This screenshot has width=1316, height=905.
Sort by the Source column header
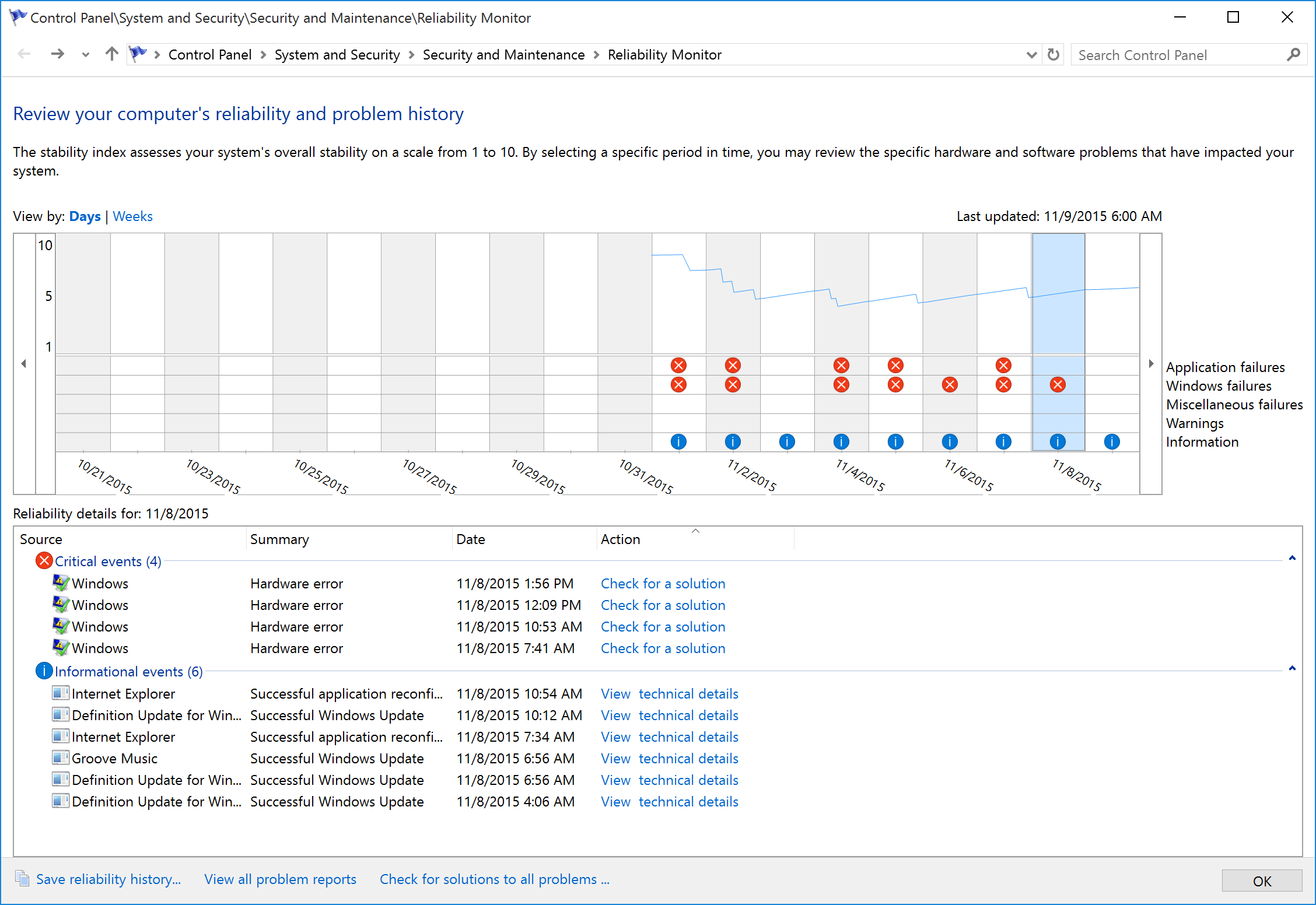click(x=129, y=539)
